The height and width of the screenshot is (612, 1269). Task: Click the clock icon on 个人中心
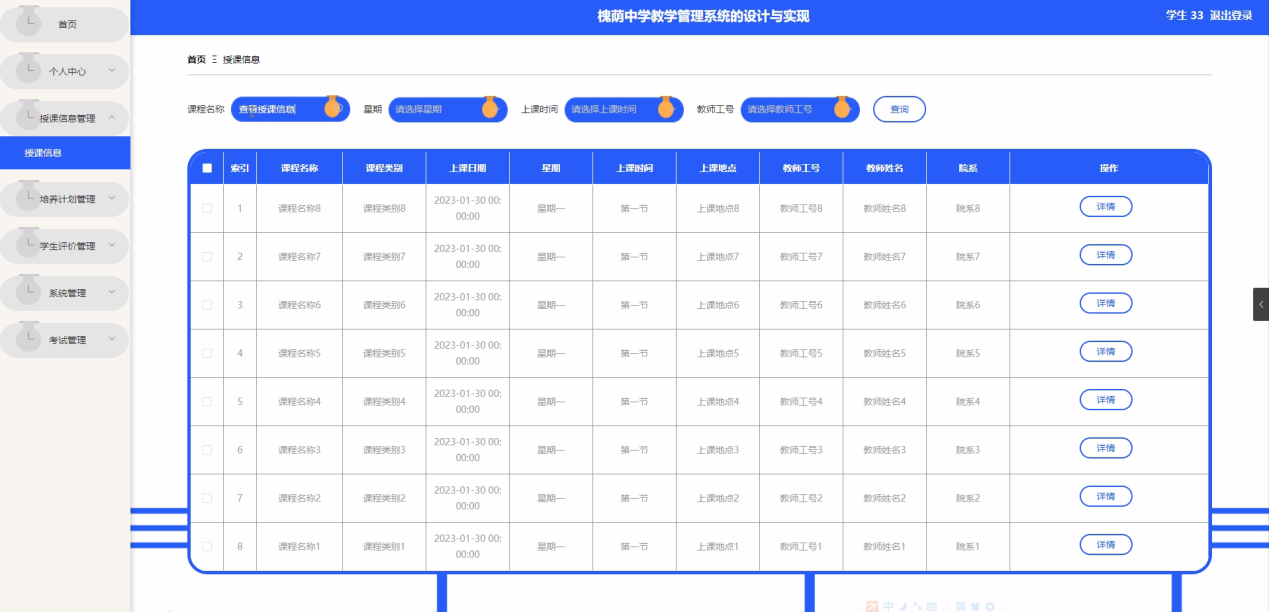(29, 68)
